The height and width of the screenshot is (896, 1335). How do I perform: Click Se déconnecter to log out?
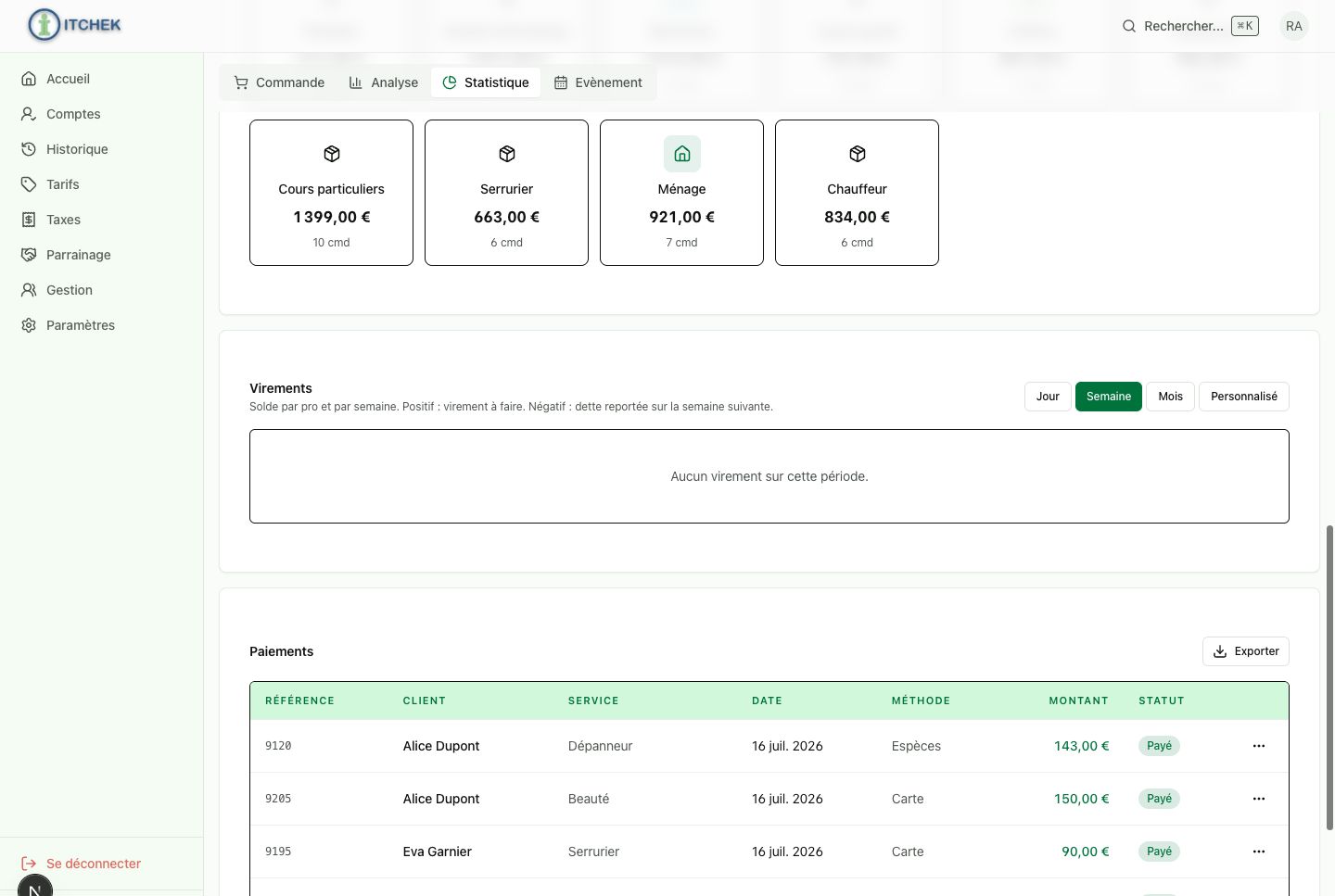94,864
